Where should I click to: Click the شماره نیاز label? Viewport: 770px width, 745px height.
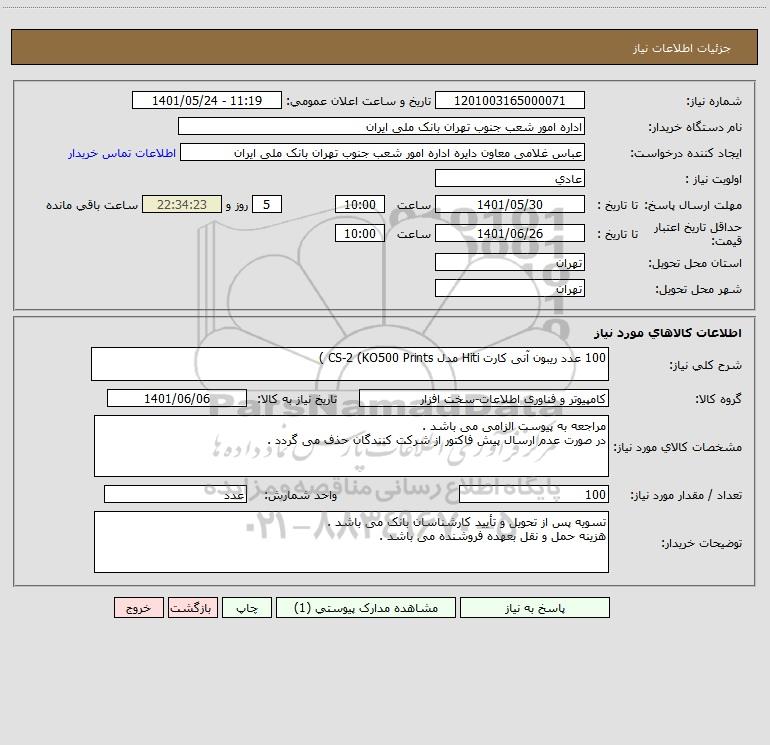(x=714, y=101)
